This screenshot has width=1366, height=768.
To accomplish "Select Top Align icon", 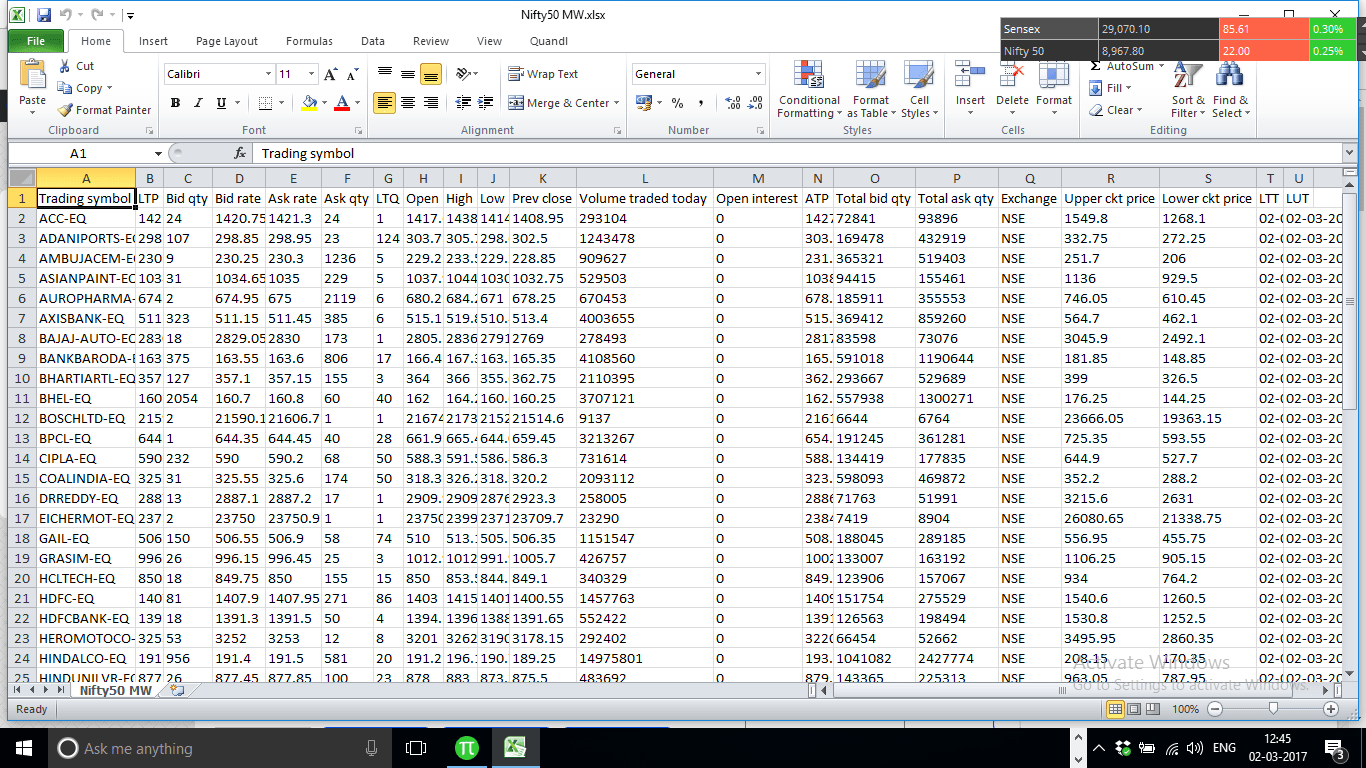I will pos(384,74).
